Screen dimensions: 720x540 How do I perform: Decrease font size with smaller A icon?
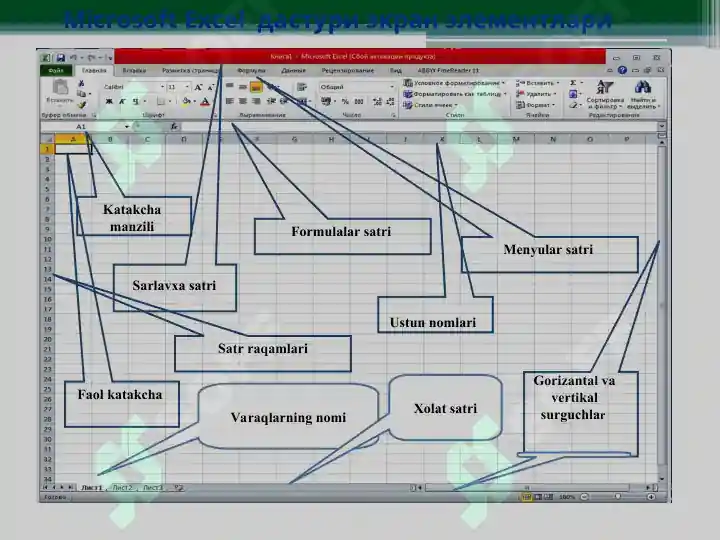coord(211,87)
